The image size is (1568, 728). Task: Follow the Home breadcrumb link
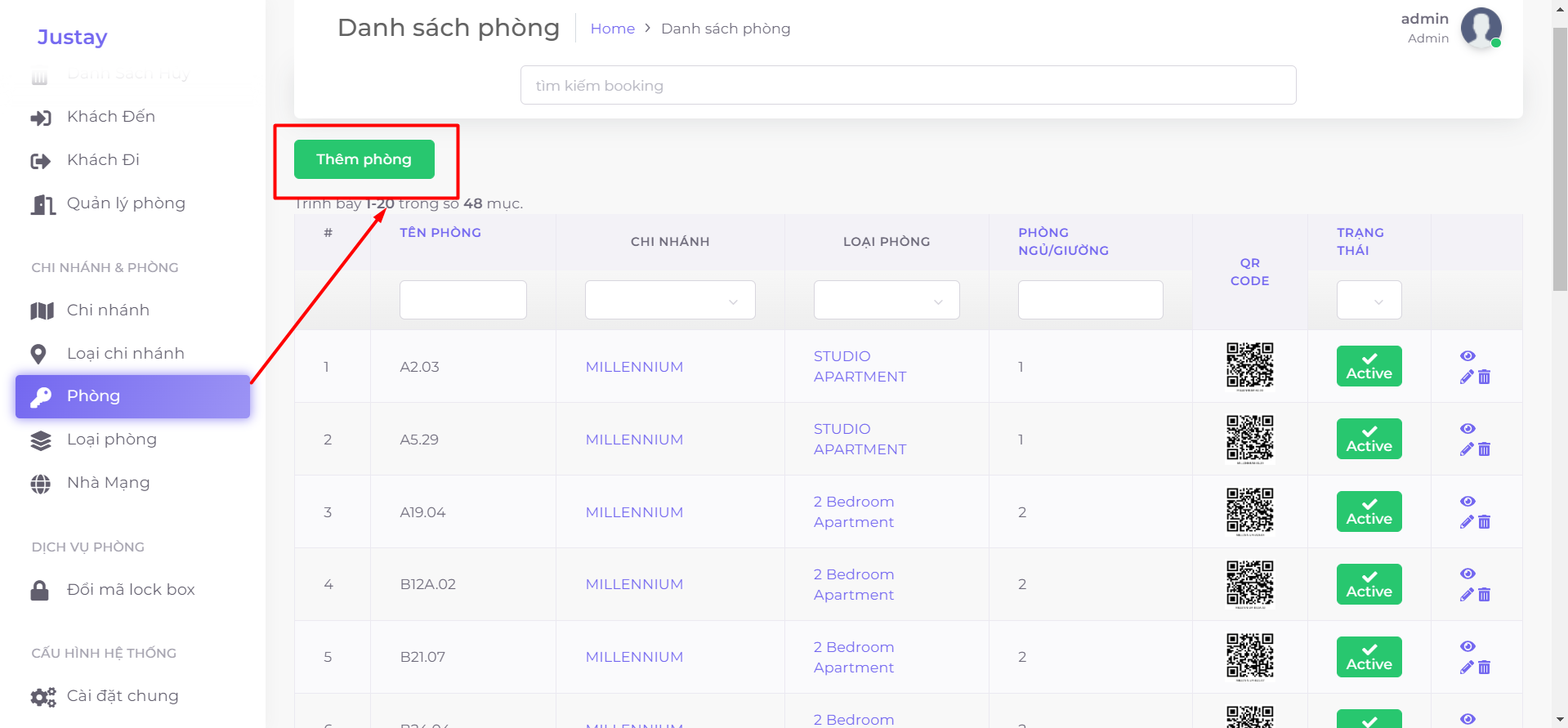[612, 29]
